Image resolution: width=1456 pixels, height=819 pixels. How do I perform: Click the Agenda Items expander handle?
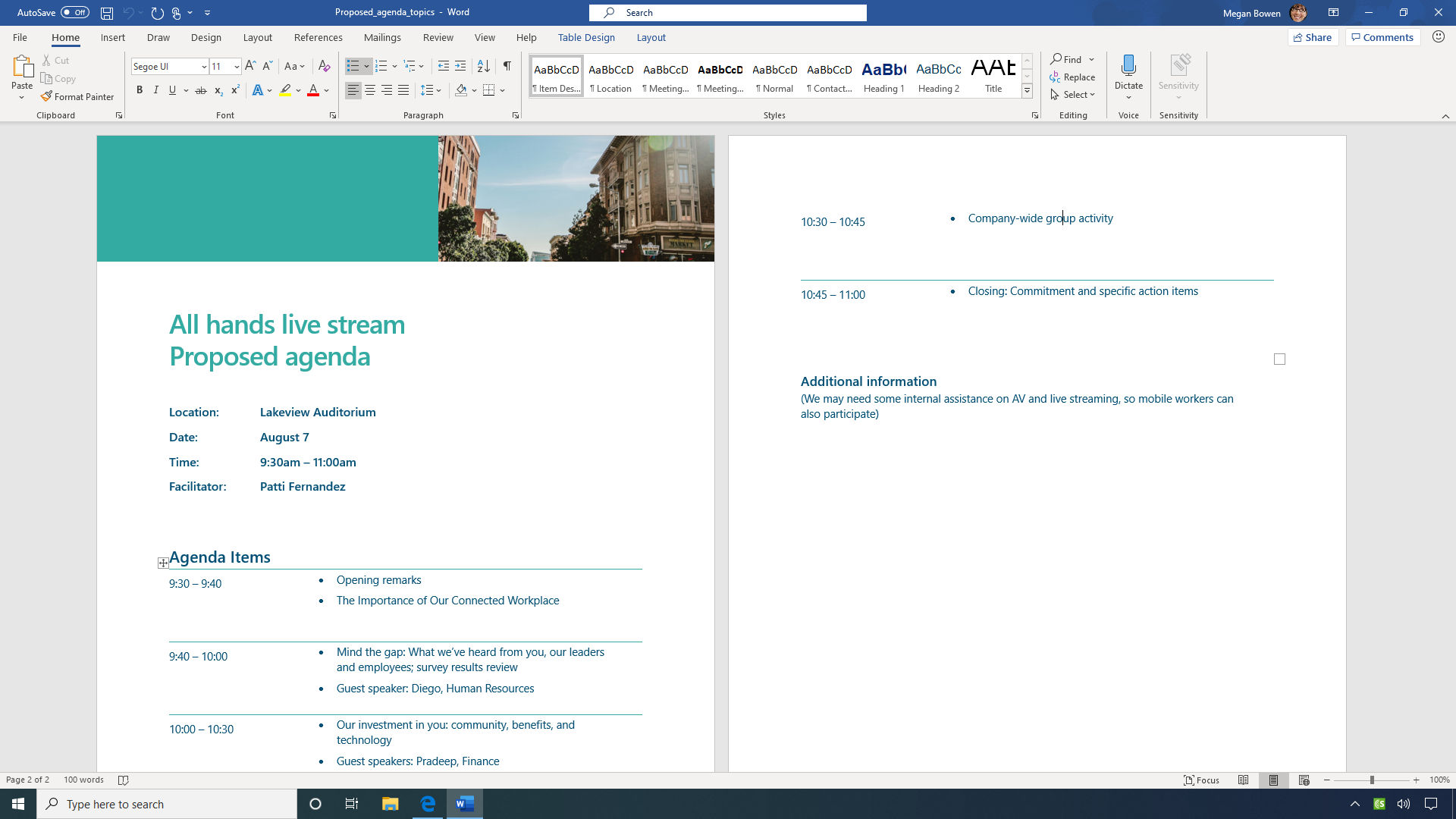[162, 562]
